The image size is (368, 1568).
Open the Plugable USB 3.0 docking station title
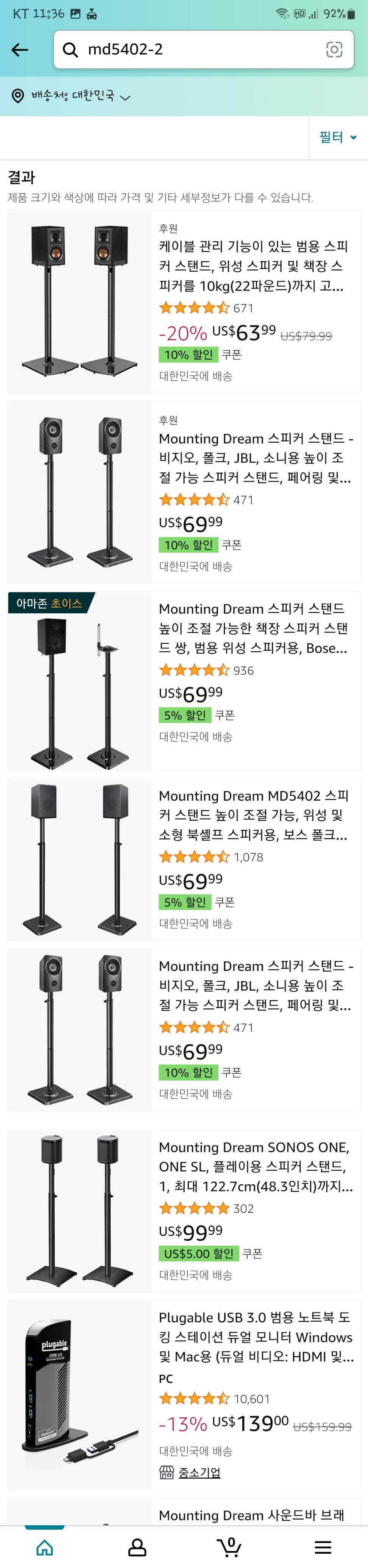click(255, 1337)
